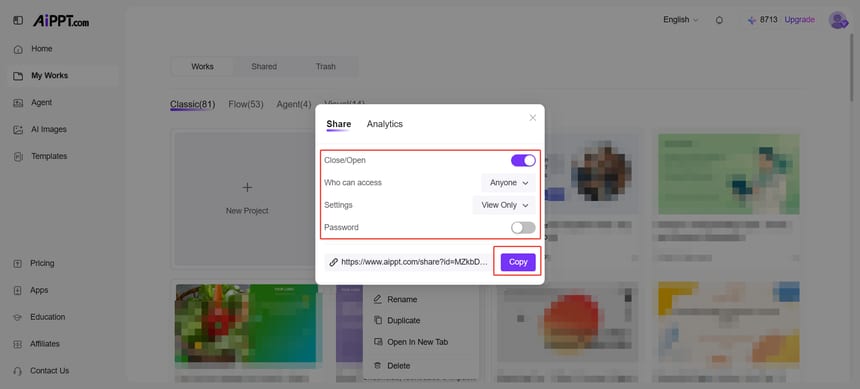Screen dimensions: 860x389
Task: Click the My Works folder icon
Action: 18,76
